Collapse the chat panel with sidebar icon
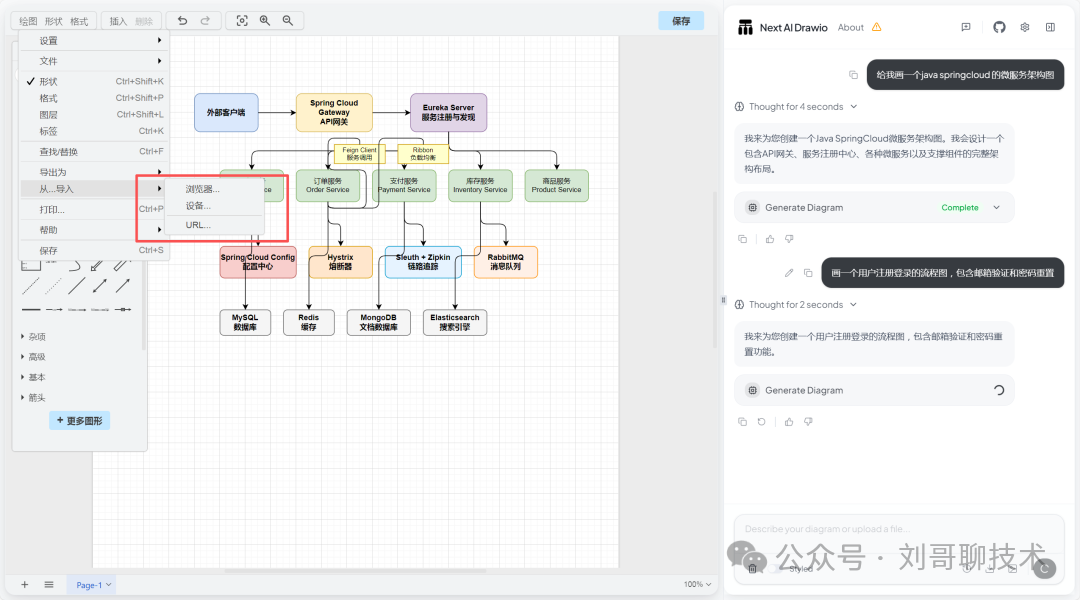 1050,28
